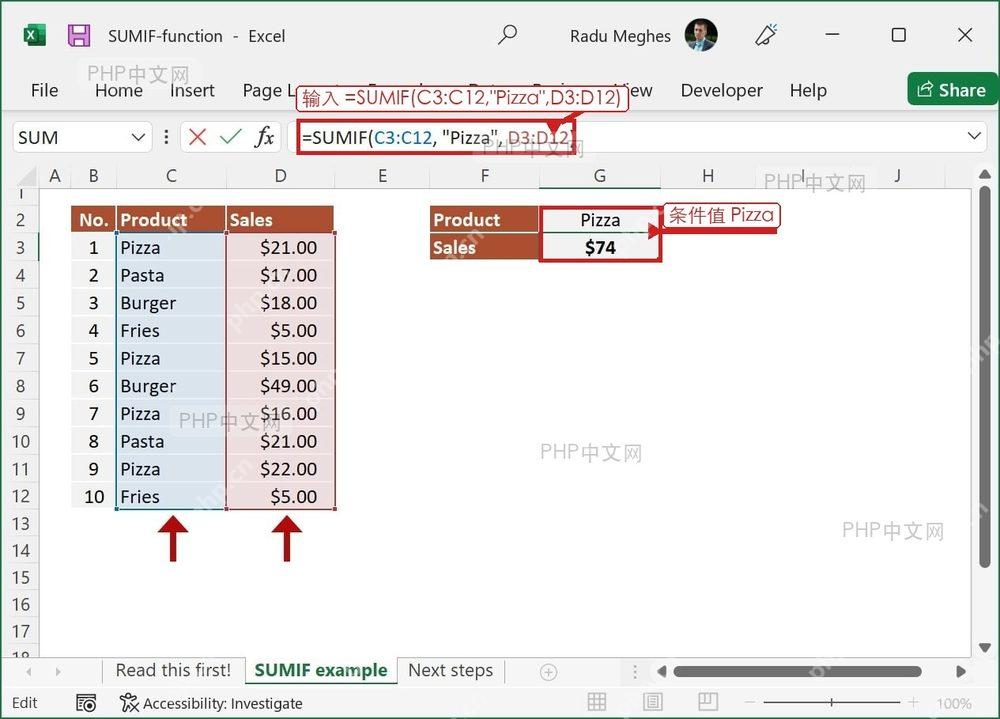
Task: Open the Insert ribbon tab
Action: 192,91
